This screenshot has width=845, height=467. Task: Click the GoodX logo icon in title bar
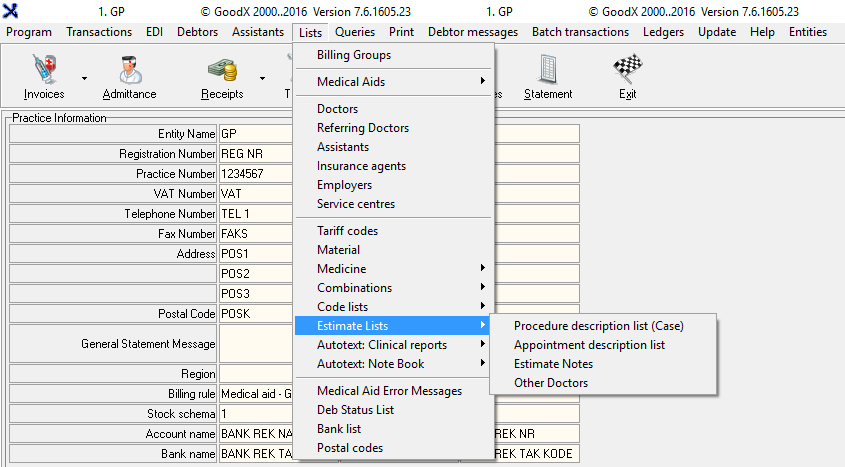tap(11, 11)
